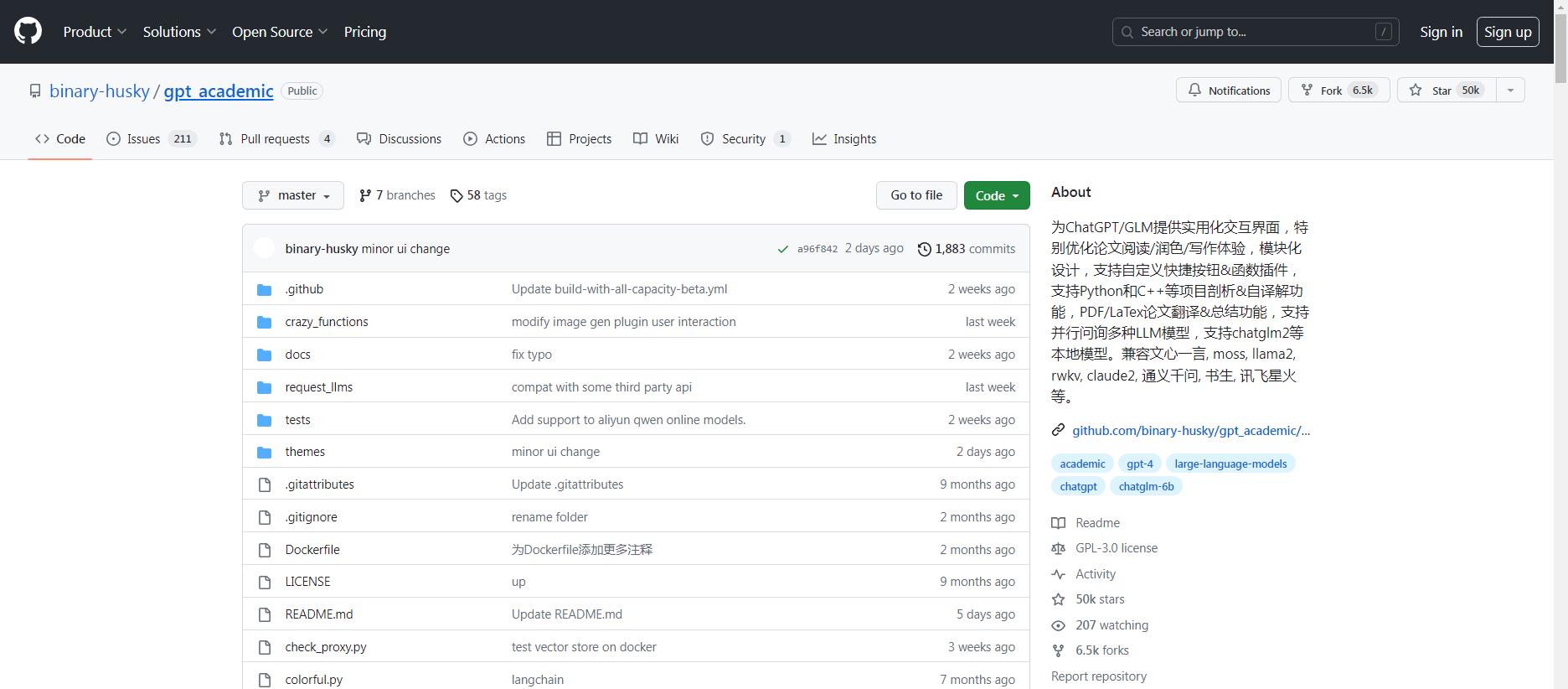Open the check_proxy.py file

click(x=326, y=647)
